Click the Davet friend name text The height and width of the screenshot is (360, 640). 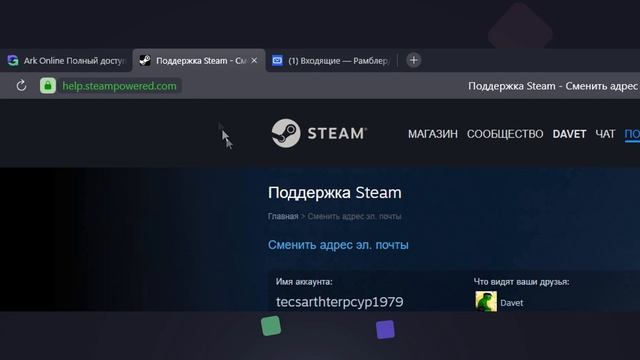(511, 303)
